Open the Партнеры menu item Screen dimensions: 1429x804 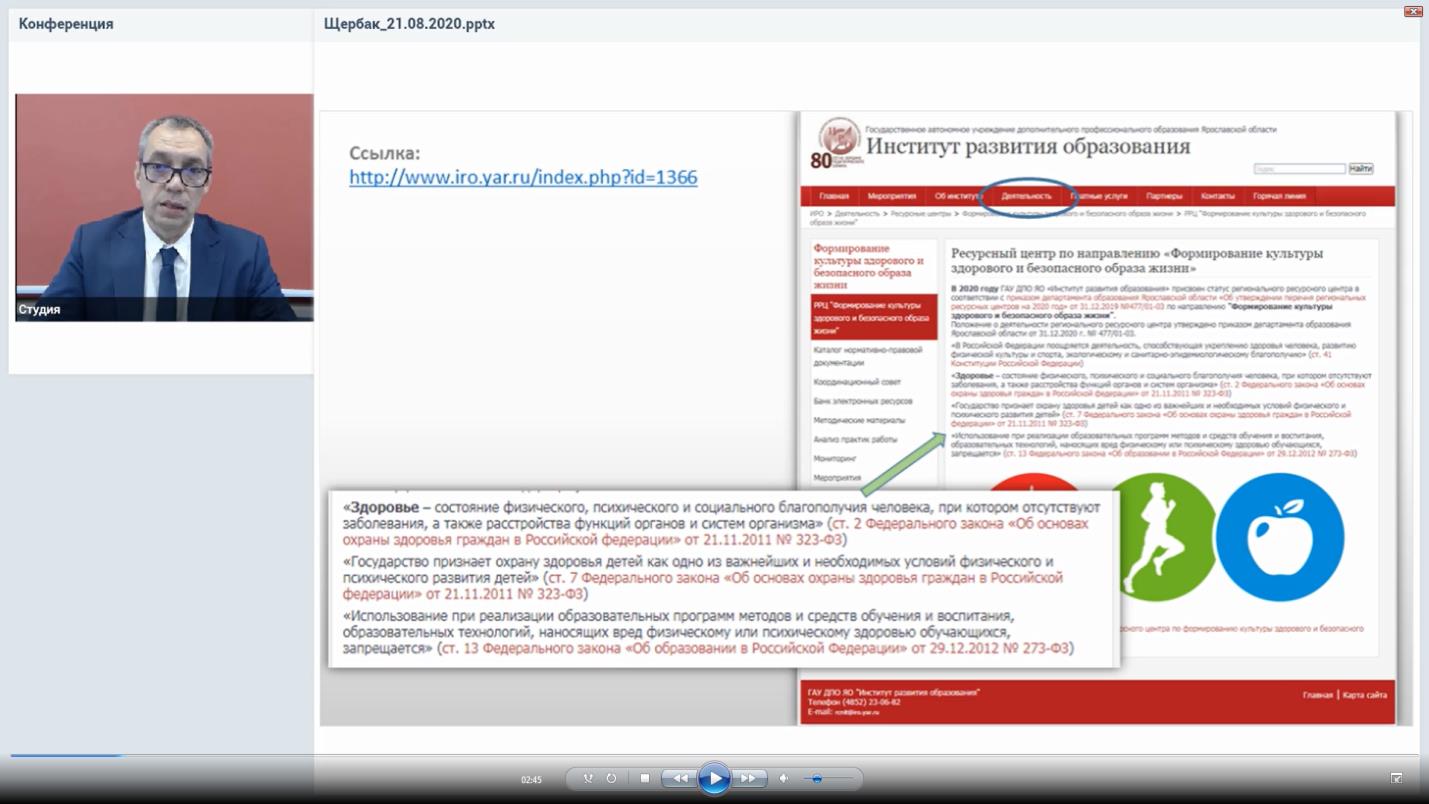pos(1164,196)
